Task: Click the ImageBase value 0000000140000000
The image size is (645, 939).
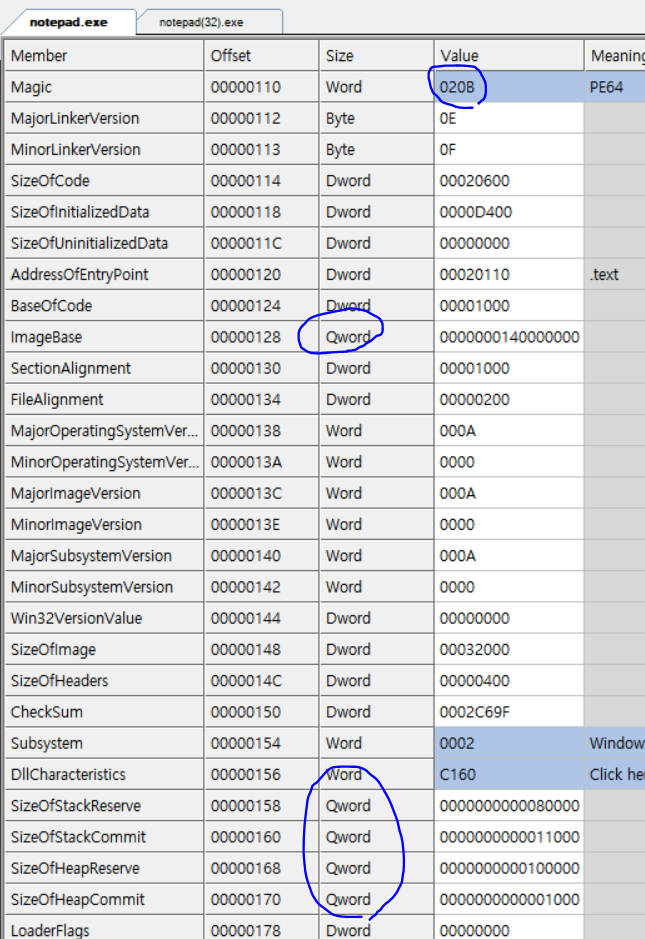Action: pos(509,337)
